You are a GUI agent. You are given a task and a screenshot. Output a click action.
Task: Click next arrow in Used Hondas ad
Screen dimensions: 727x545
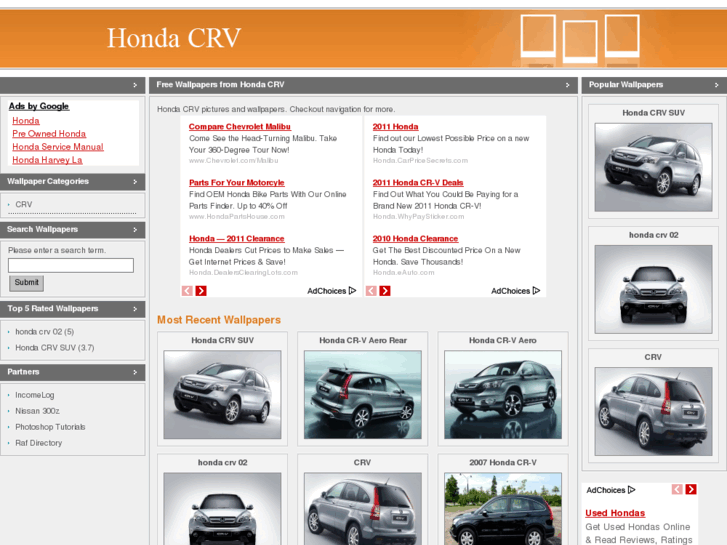[691, 489]
